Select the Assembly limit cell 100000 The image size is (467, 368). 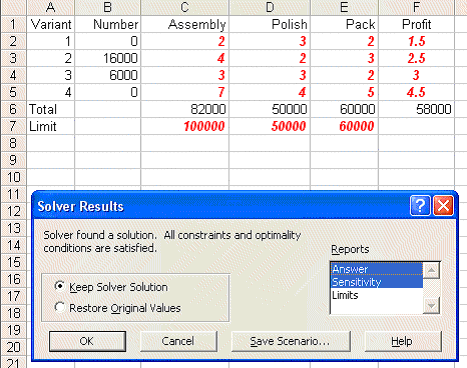(x=185, y=126)
